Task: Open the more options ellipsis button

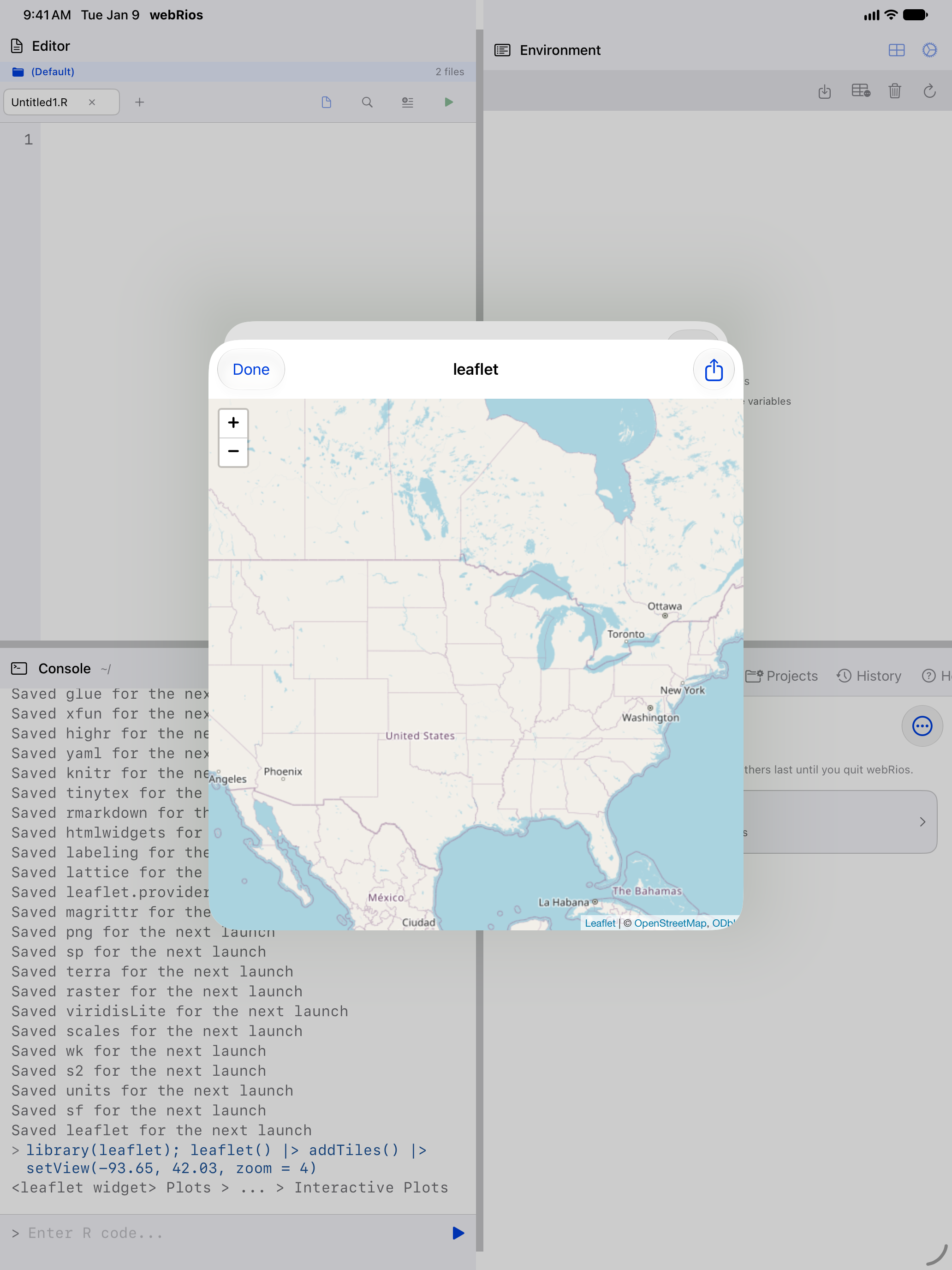Action: pos(922,726)
